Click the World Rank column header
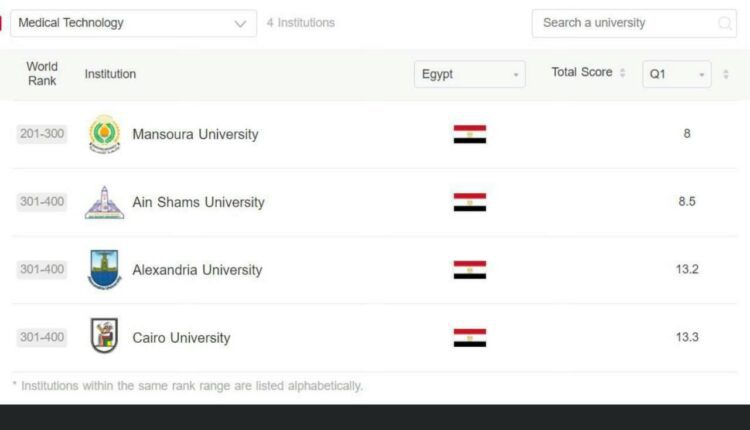The height and width of the screenshot is (430, 750). click(x=42, y=73)
